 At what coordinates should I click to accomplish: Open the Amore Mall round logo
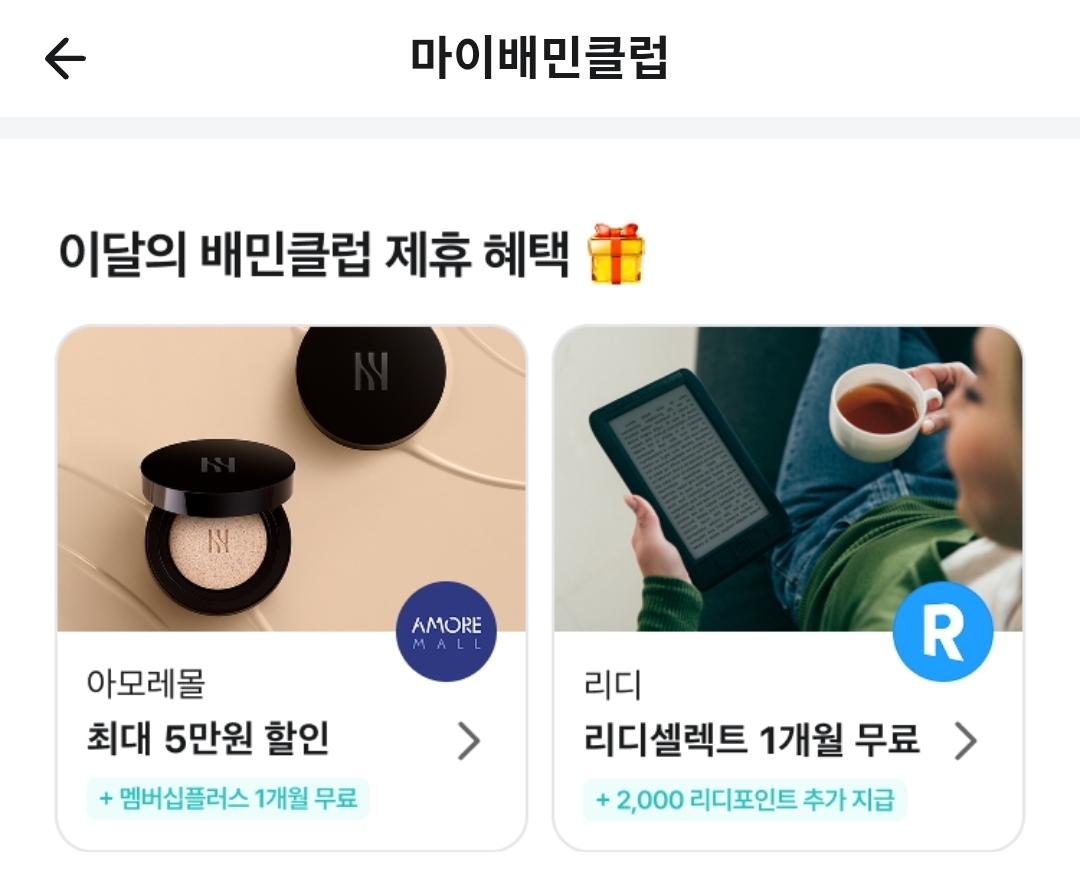[x=446, y=631]
